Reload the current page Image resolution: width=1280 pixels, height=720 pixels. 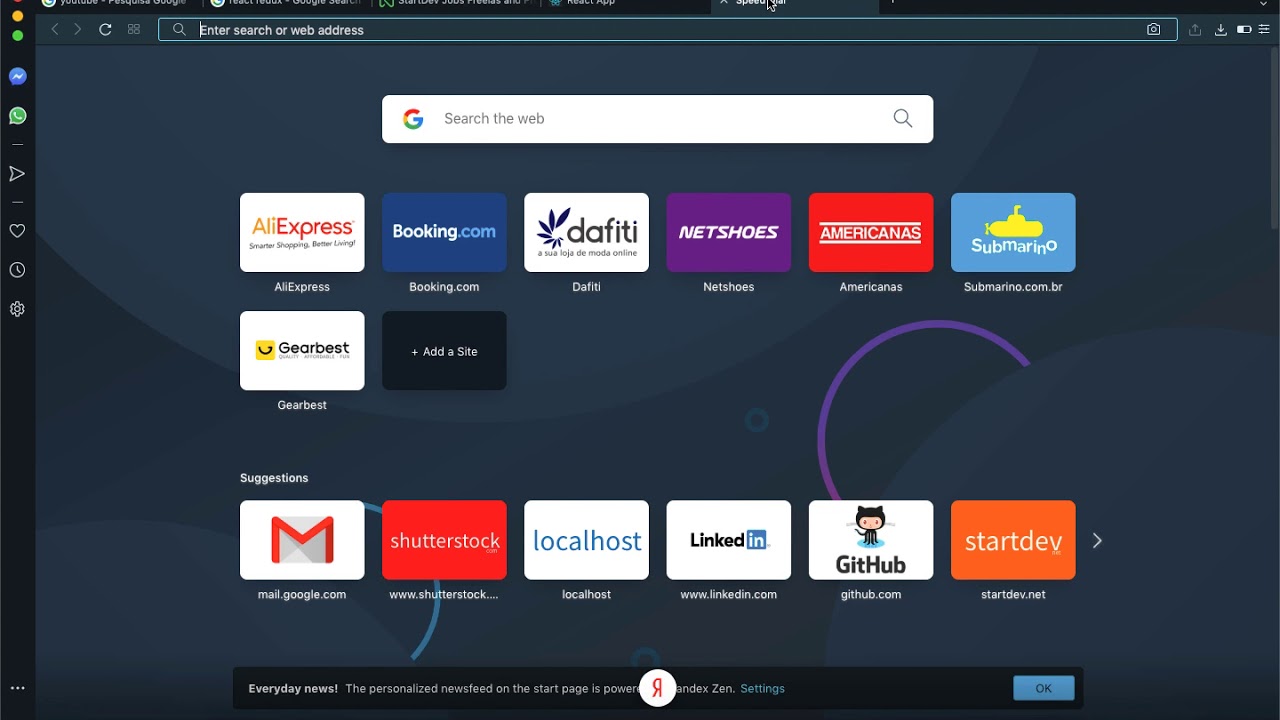pyautogui.click(x=105, y=30)
